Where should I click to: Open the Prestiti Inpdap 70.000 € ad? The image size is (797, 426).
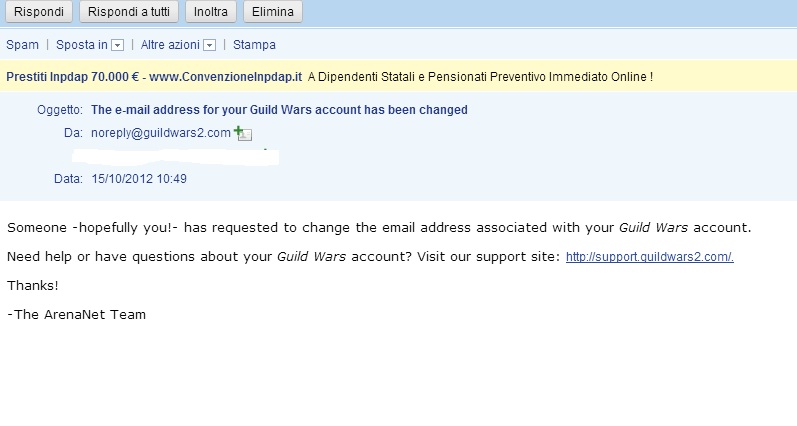(154, 77)
